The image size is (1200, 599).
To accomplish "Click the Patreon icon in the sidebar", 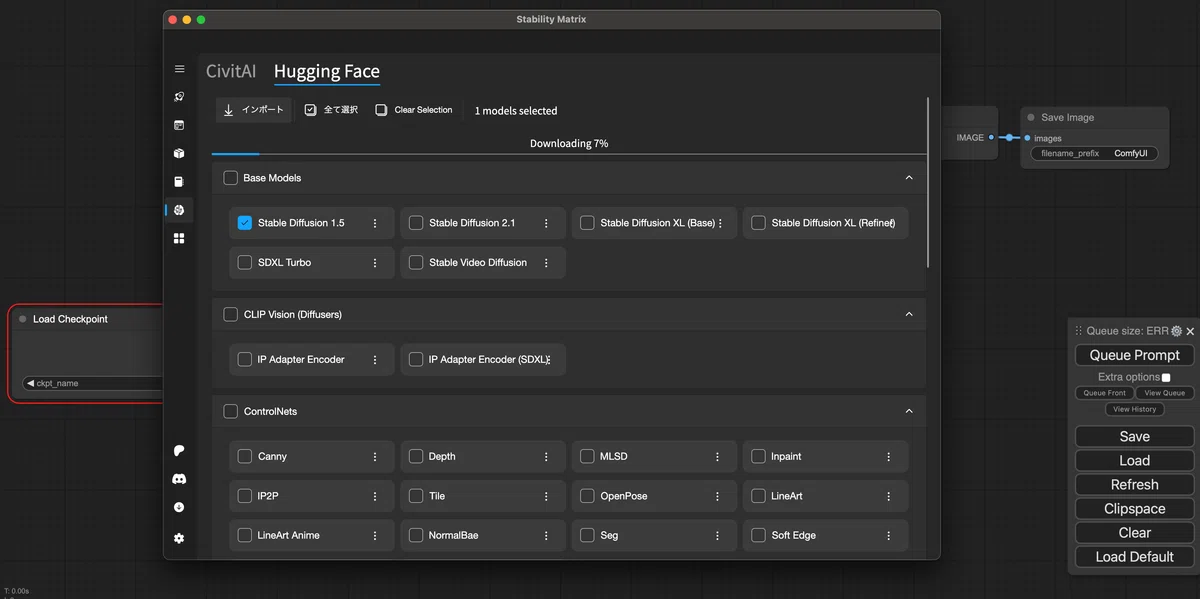I will coord(179,451).
